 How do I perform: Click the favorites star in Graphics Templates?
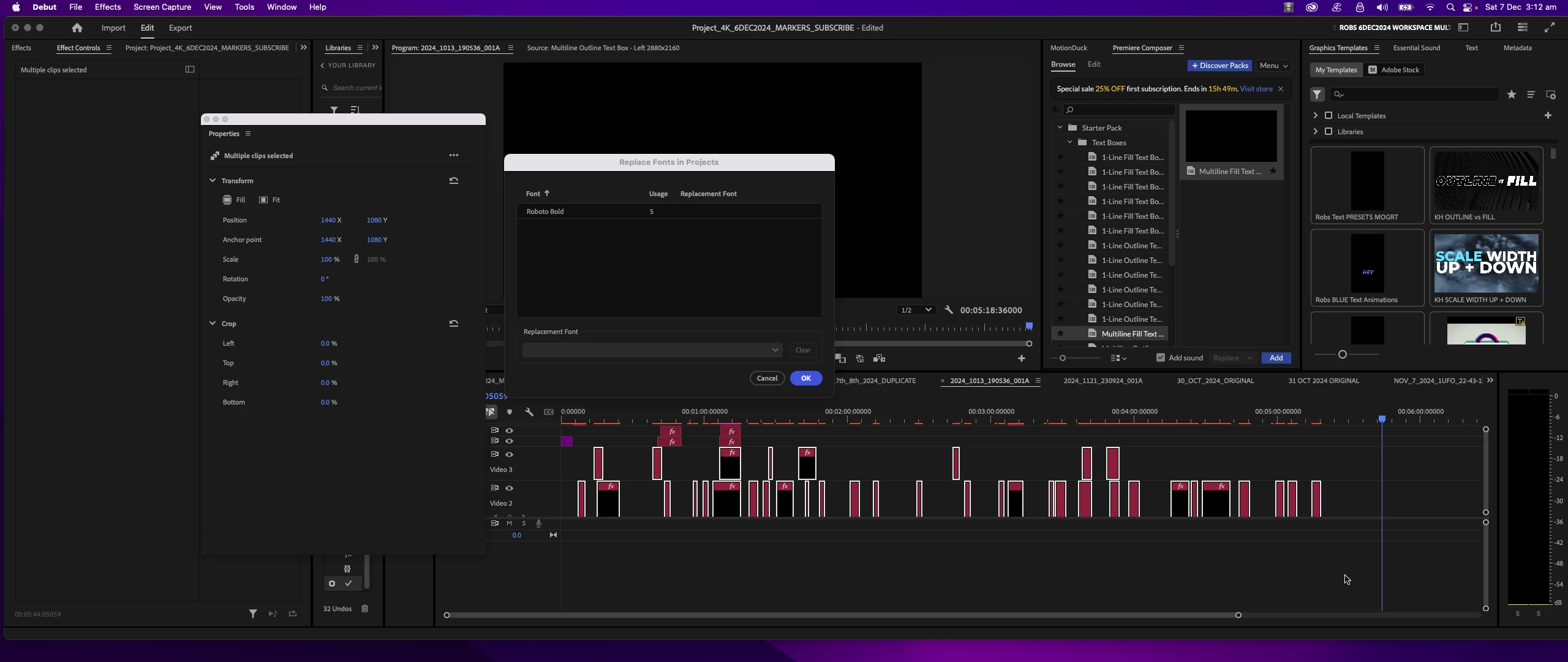pos(1512,94)
